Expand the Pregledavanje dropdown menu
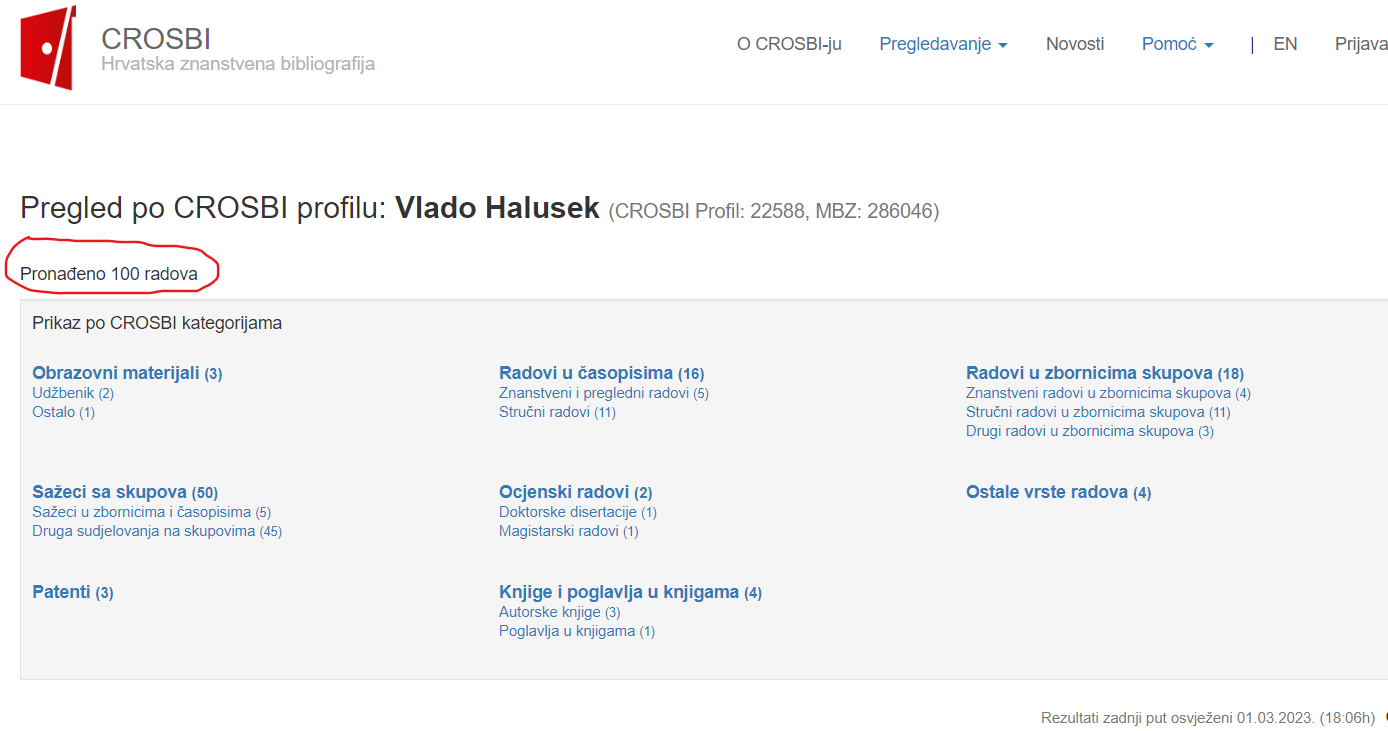1388x731 pixels. (x=943, y=44)
